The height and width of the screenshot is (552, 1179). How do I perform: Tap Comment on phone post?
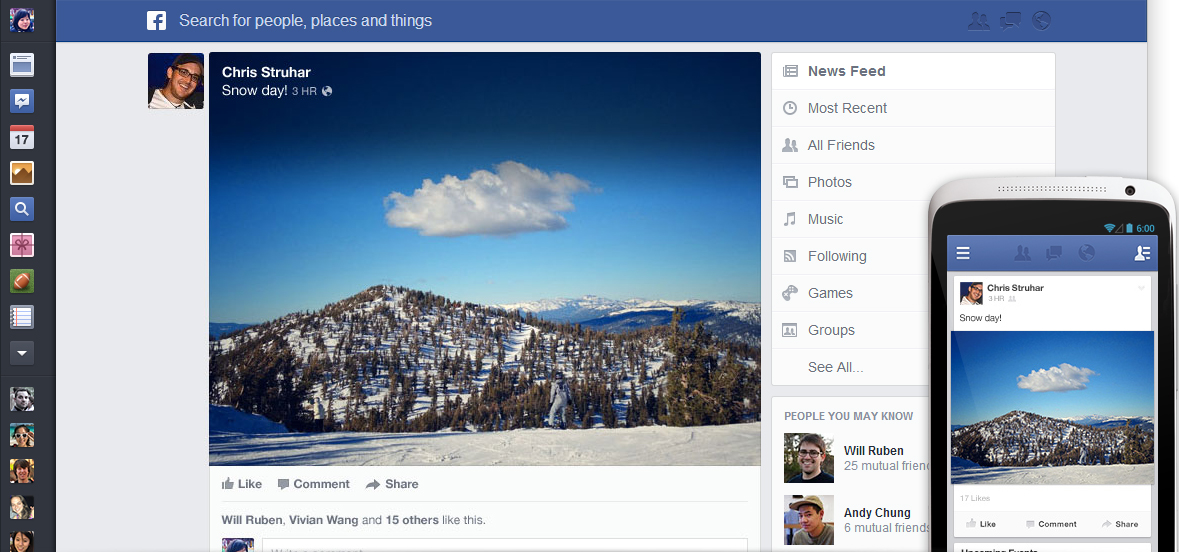tap(1051, 524)
